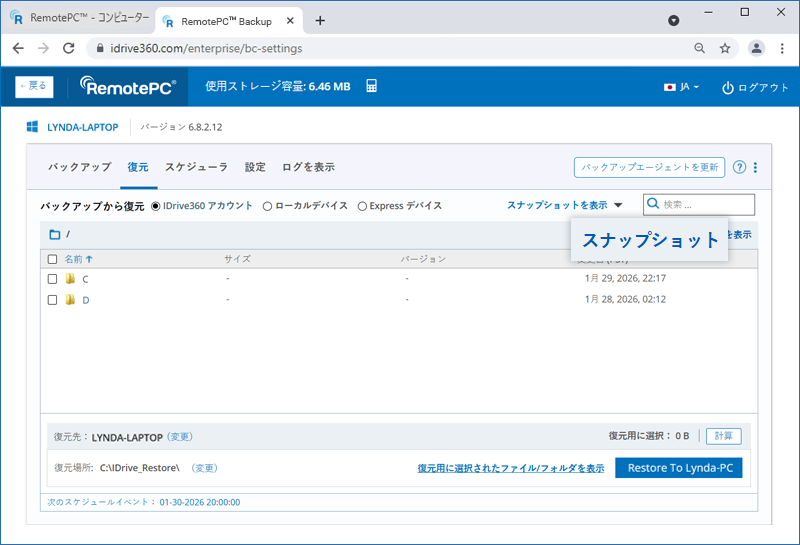Open a new browser tab with plus
The height and width of the screenshot is (545, 800).
coord(320,20)
